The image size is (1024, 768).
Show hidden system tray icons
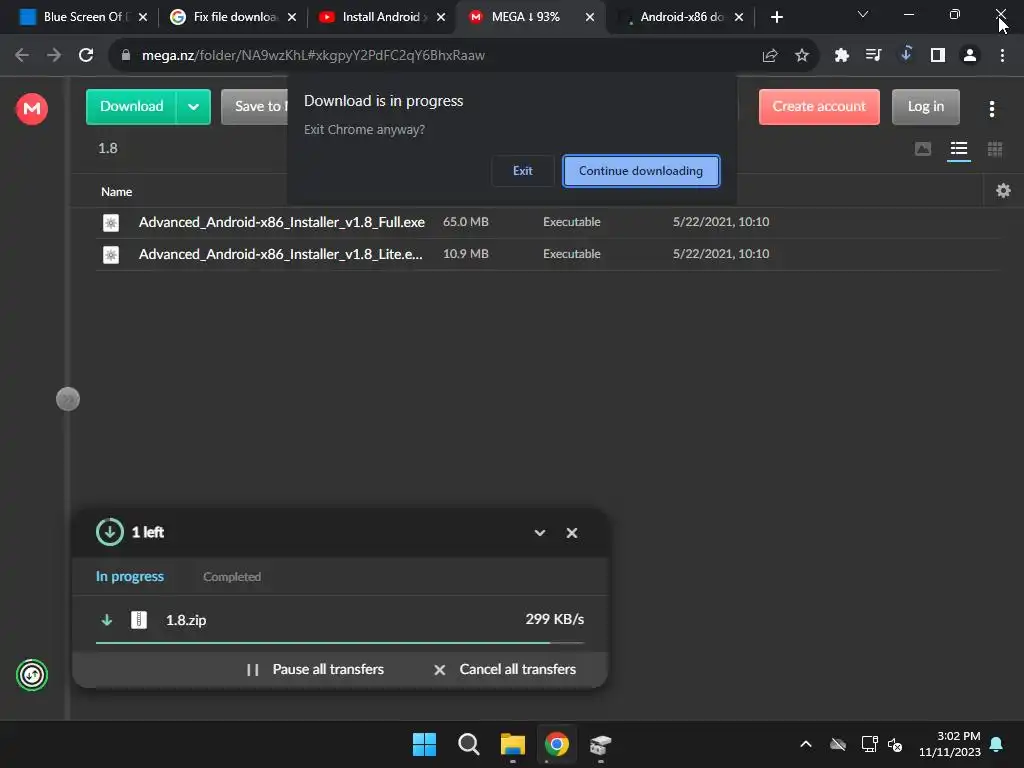806,744
